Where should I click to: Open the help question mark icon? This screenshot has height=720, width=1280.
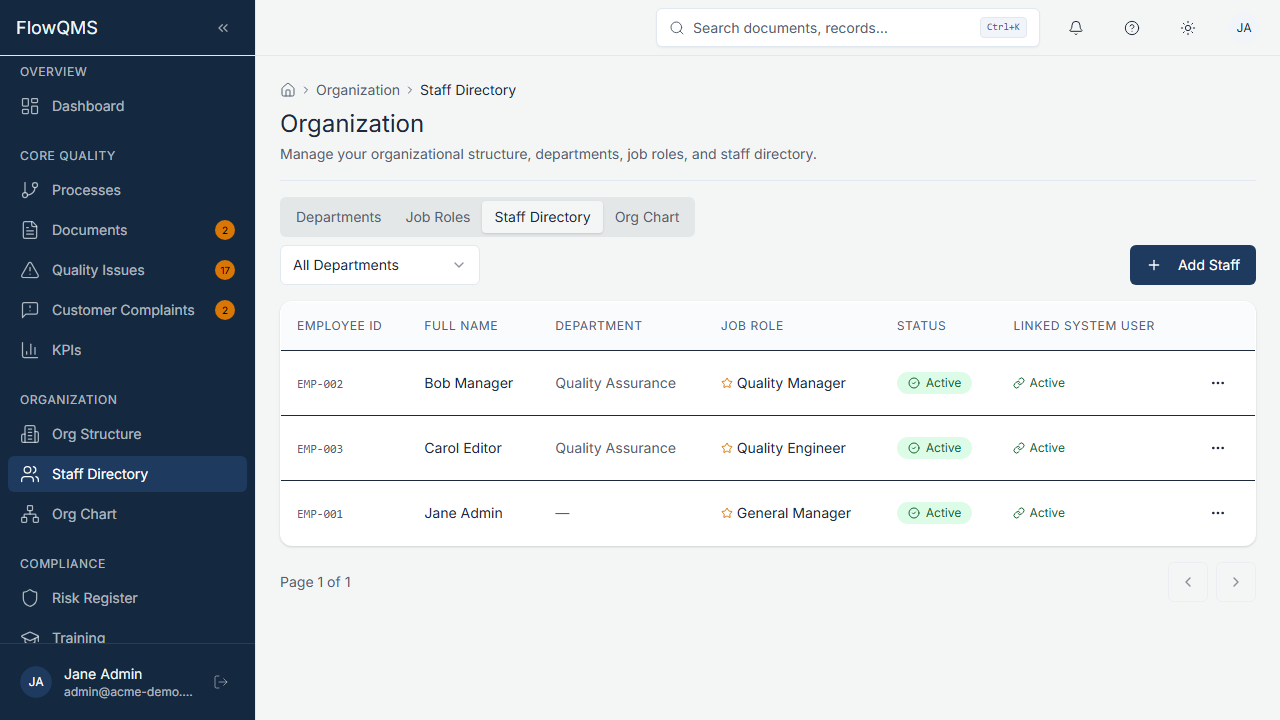click(x=1131, y=28)
